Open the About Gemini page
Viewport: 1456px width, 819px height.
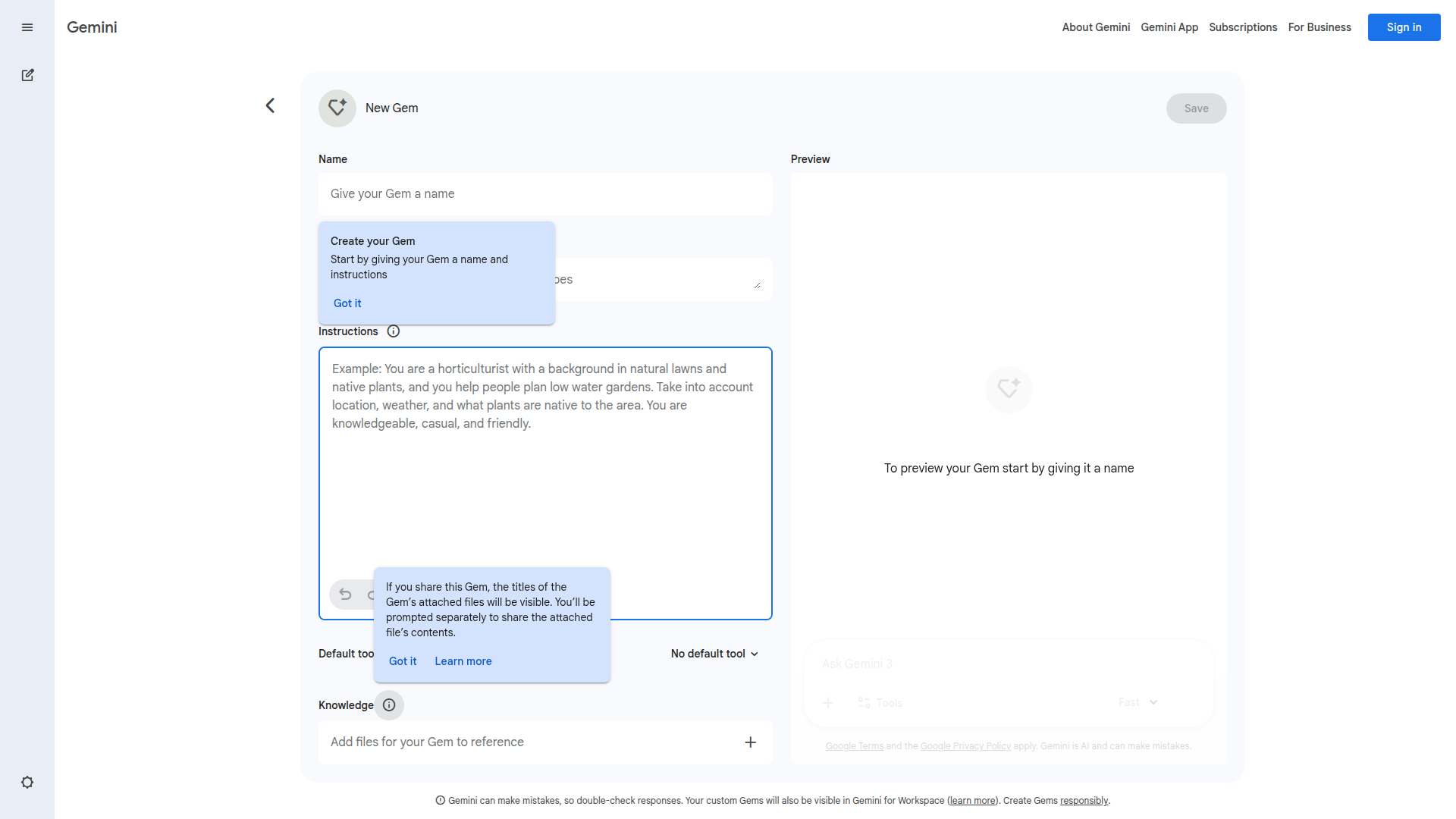click(x=1096, y=27)
